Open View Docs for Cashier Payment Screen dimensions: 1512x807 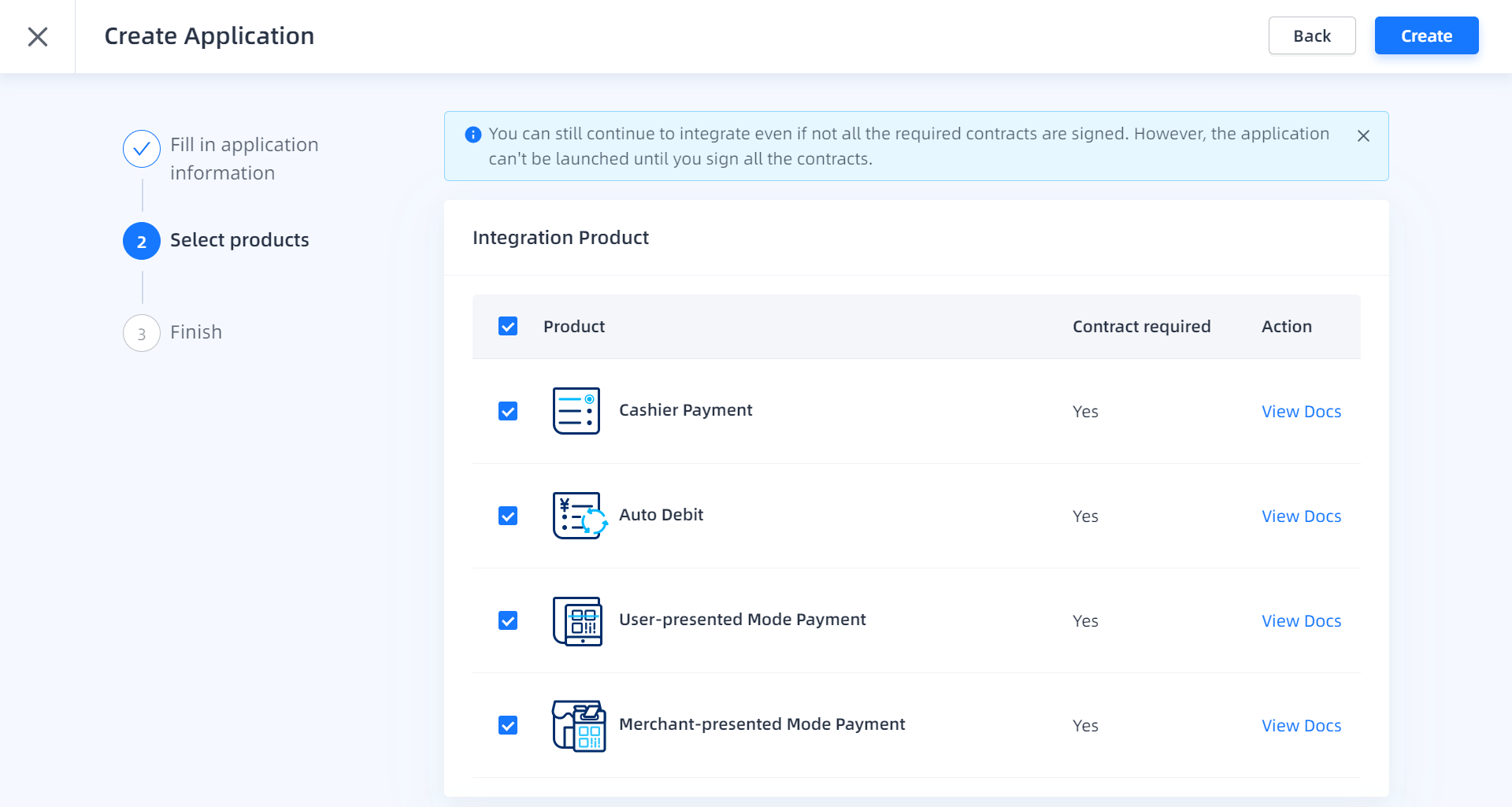pyautogui.click(x=1301, y=410)
